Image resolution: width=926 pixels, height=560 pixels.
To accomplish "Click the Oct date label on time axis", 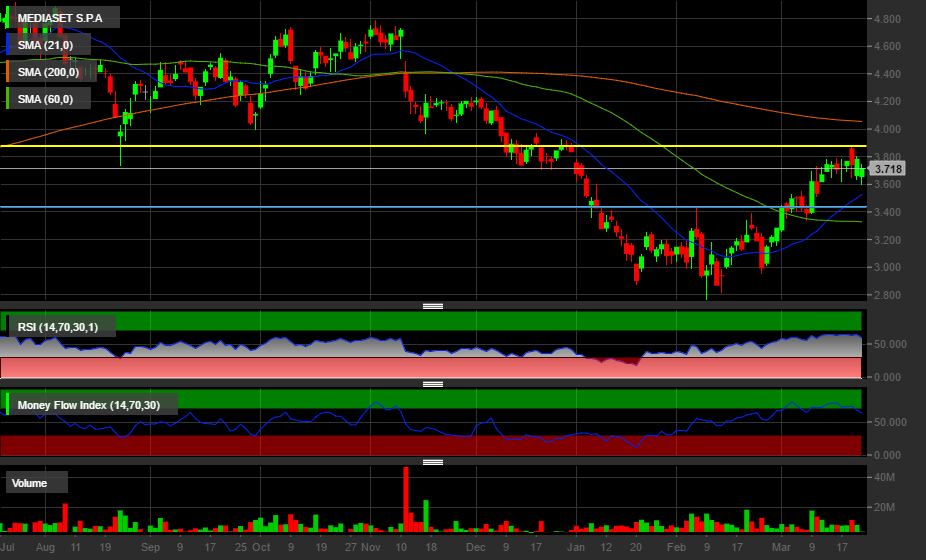I will point(261,547).
